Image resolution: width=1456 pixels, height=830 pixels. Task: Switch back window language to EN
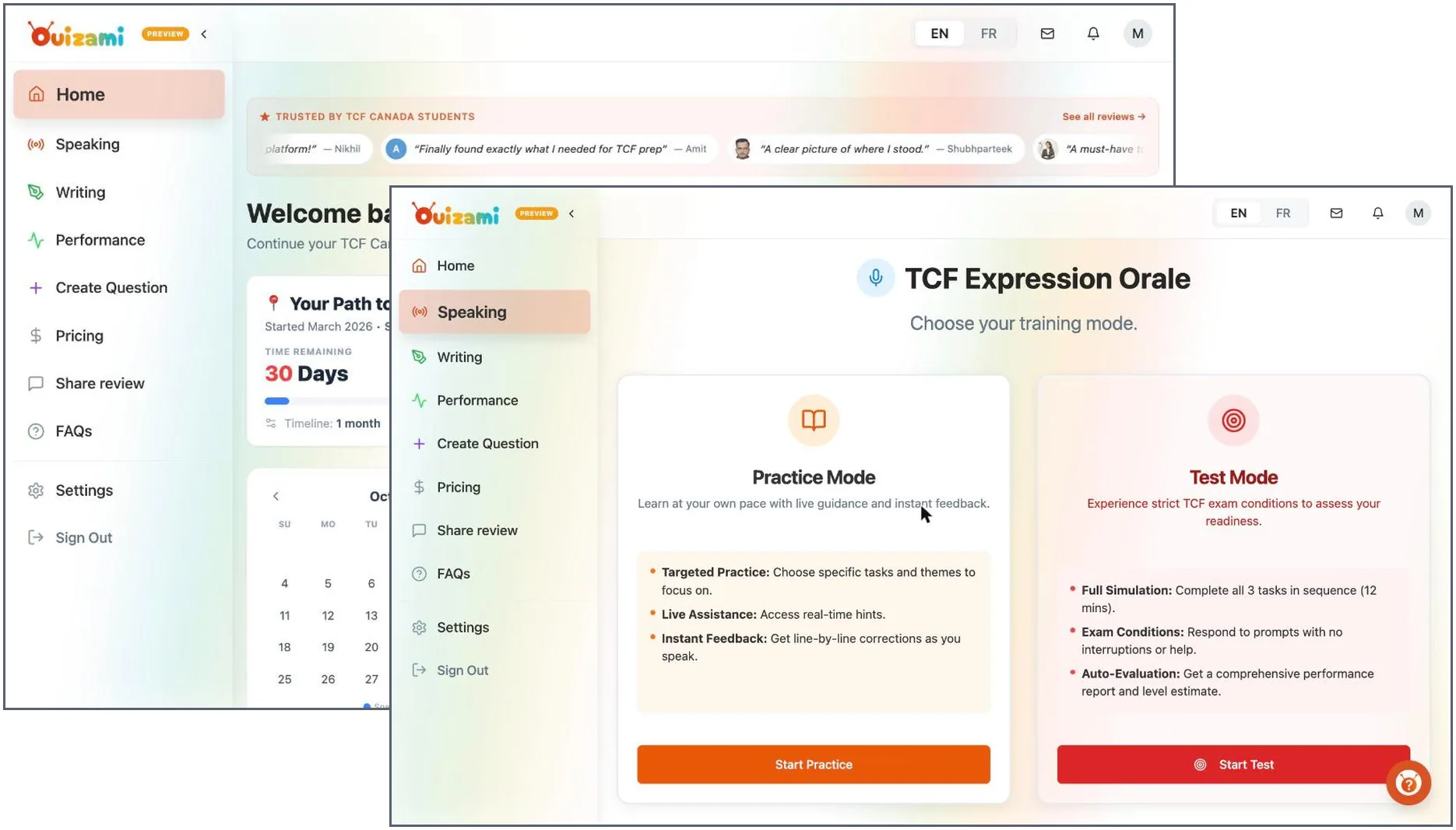pos(940,33)
